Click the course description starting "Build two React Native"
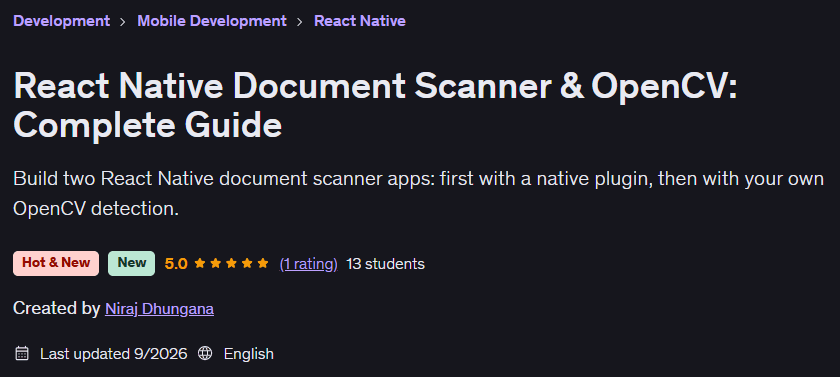 (418, 193)
